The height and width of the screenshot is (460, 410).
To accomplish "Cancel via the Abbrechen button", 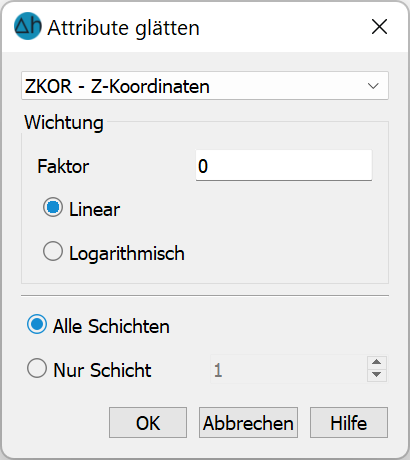I will pyautogui.click(x=248, y=422).
